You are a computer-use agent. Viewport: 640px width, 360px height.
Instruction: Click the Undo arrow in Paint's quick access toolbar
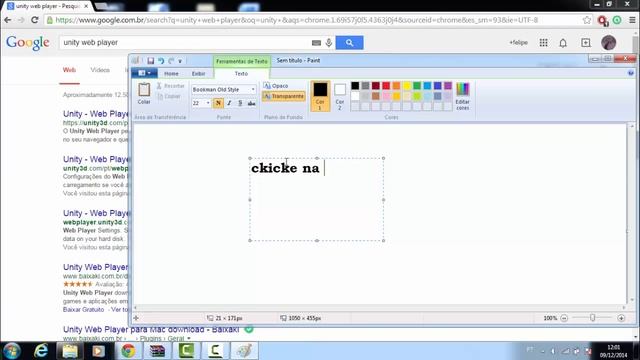(x=161, y=61)
